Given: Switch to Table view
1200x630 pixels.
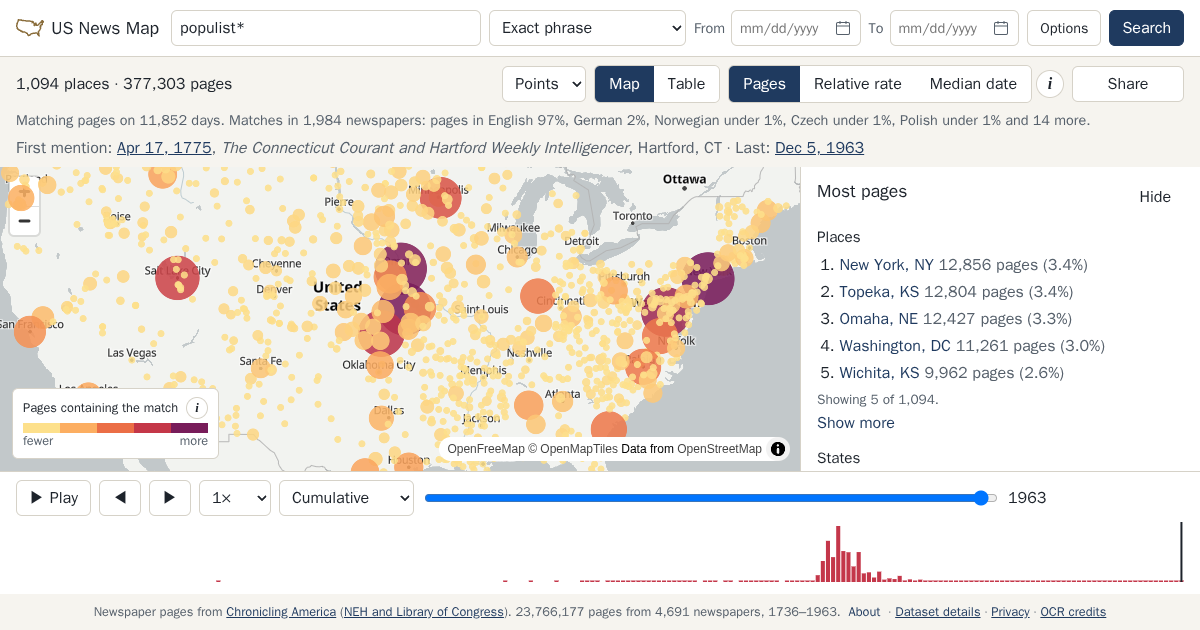Looking at the screenshot, I should click(x=686, y=84).
